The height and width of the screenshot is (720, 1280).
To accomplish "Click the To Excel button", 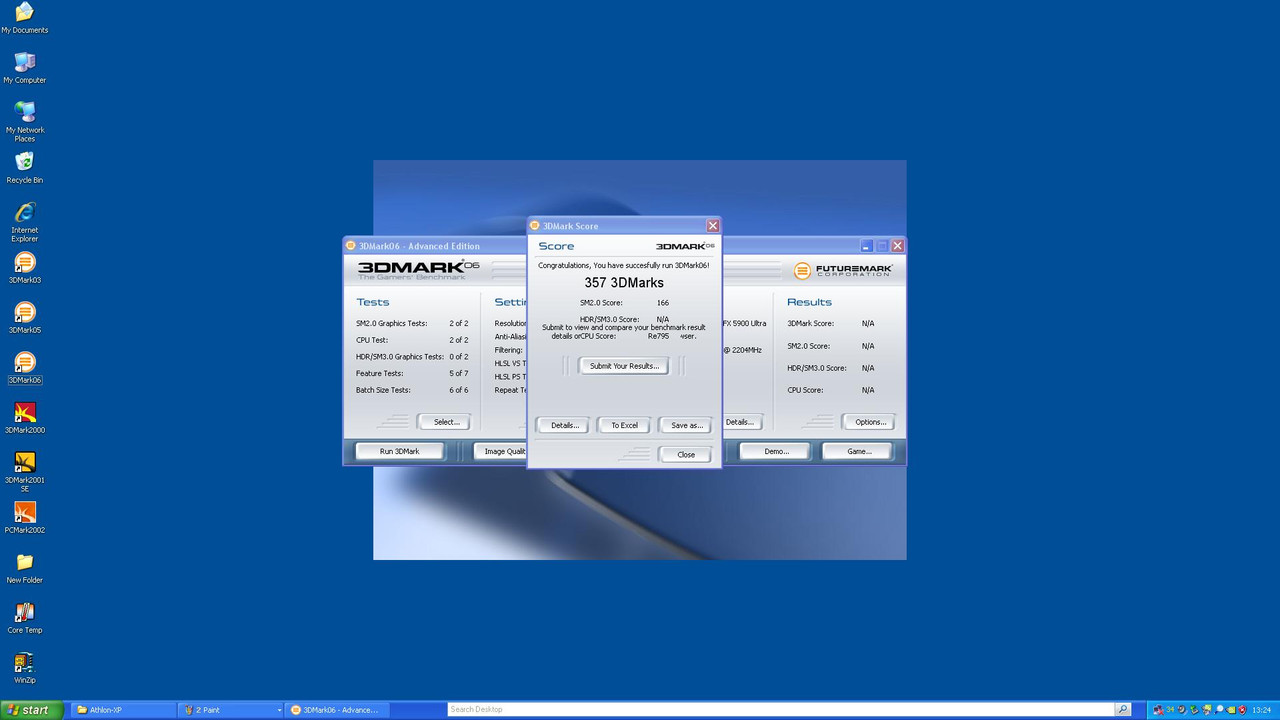I will tap(624, 425).
